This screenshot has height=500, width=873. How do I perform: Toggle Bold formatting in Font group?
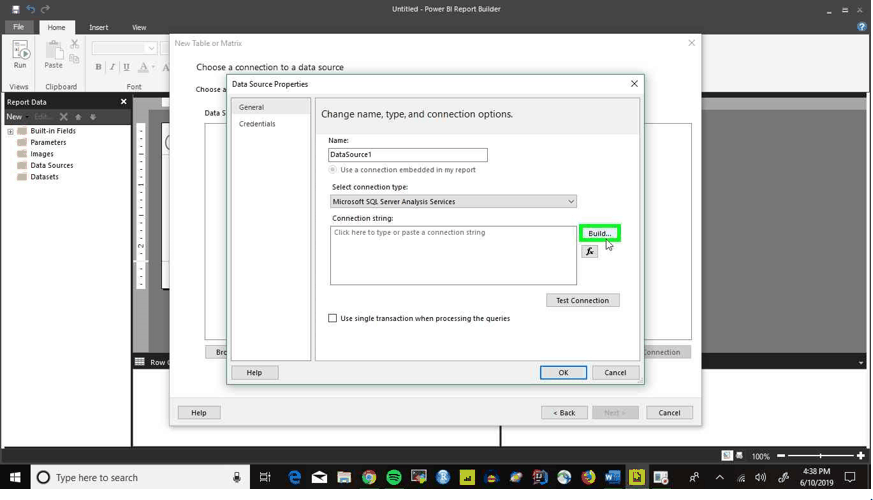coord(99,67)
